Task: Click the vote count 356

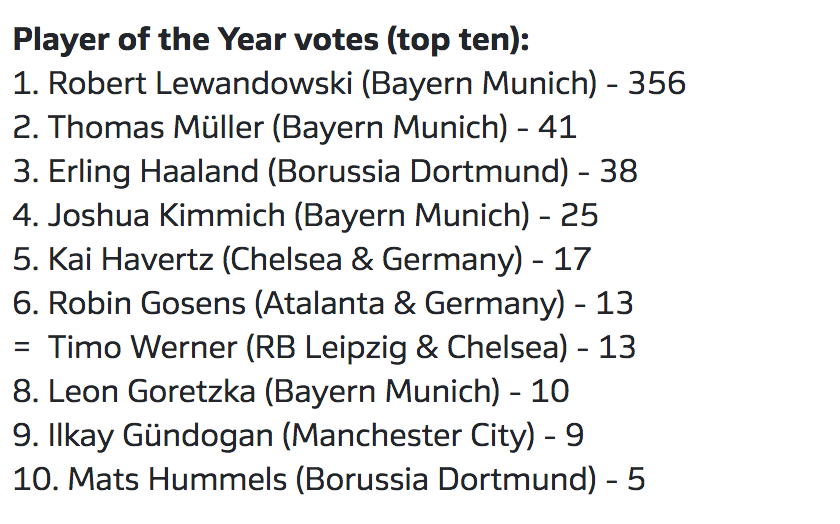Action: 656,83
